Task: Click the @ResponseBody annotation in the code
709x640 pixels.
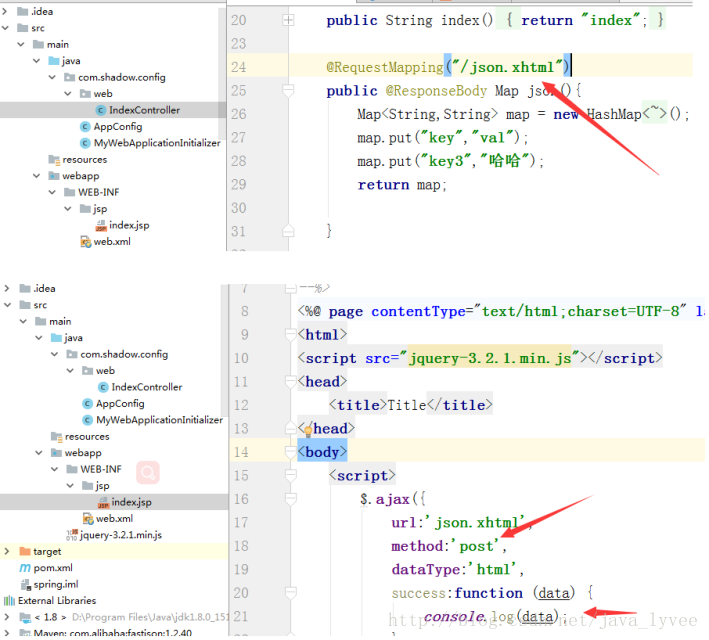Action: [x=436, y=91]
